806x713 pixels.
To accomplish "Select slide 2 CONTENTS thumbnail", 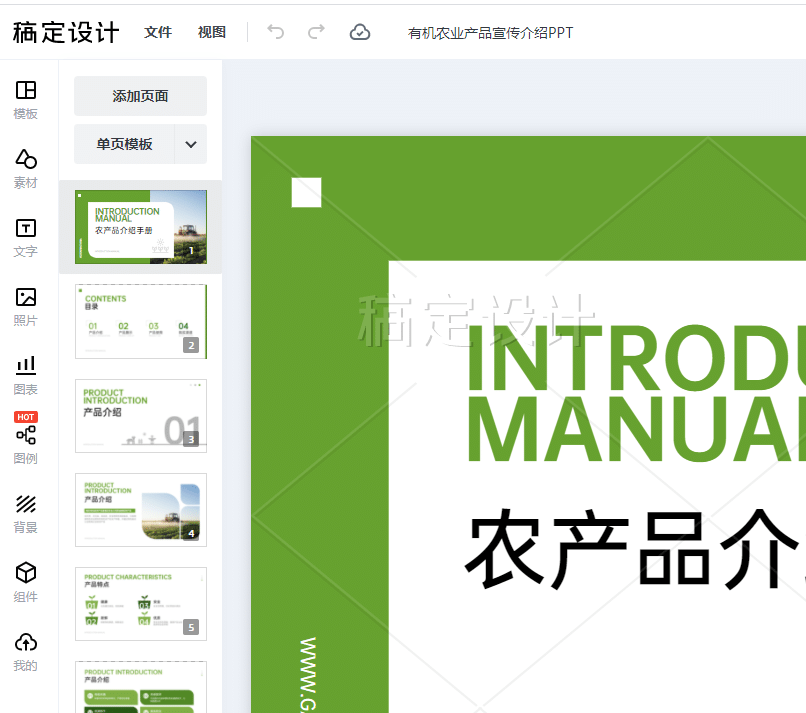I will pyautogui.click(x=141, y=321).
